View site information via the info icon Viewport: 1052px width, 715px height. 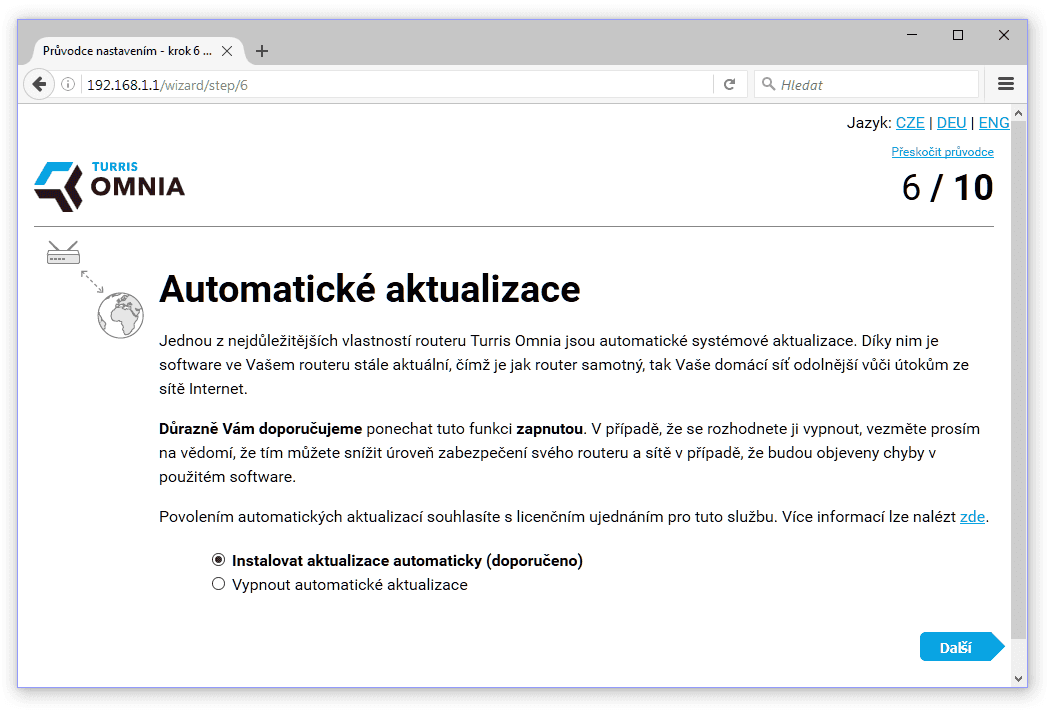click(x=67, y=84)
